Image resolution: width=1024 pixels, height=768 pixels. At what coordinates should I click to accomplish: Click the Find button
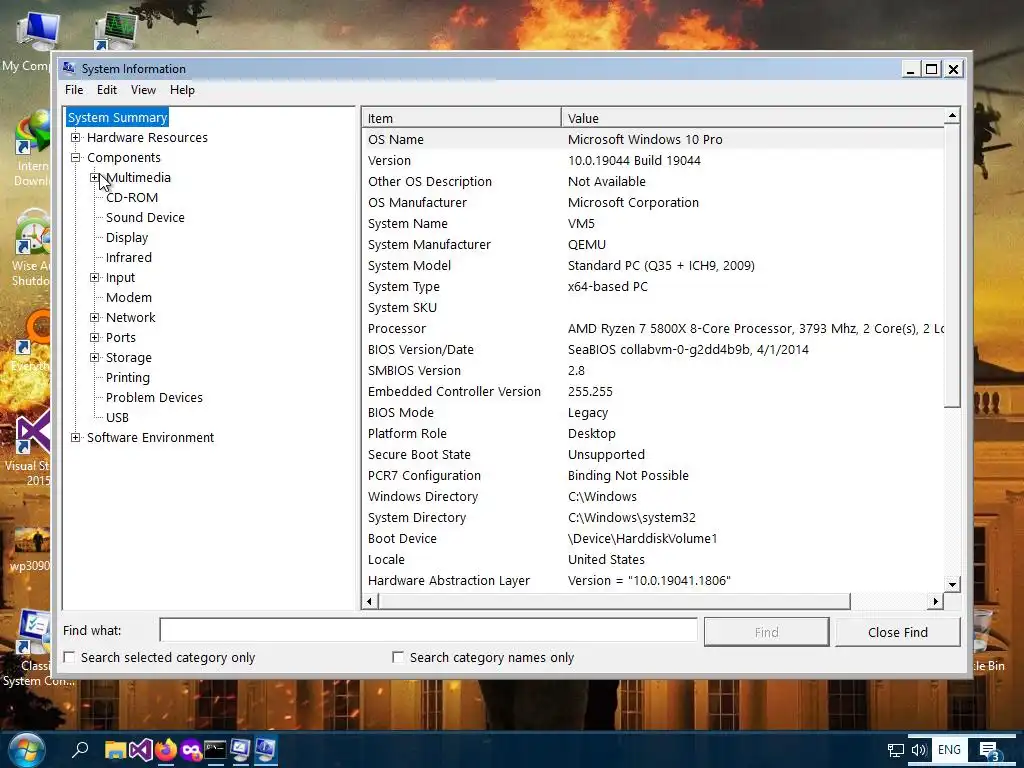coord(766,632)
